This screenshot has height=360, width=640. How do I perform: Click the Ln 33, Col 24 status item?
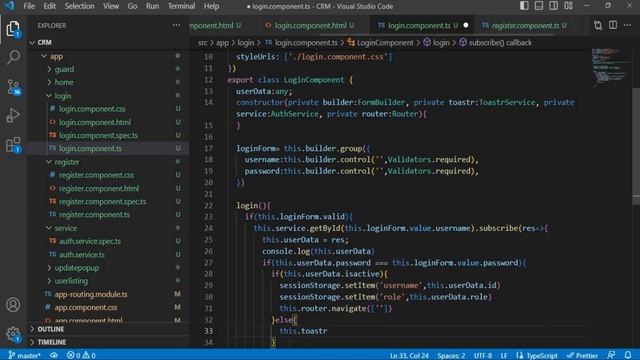pyautogui.click(x=409, y=356)
